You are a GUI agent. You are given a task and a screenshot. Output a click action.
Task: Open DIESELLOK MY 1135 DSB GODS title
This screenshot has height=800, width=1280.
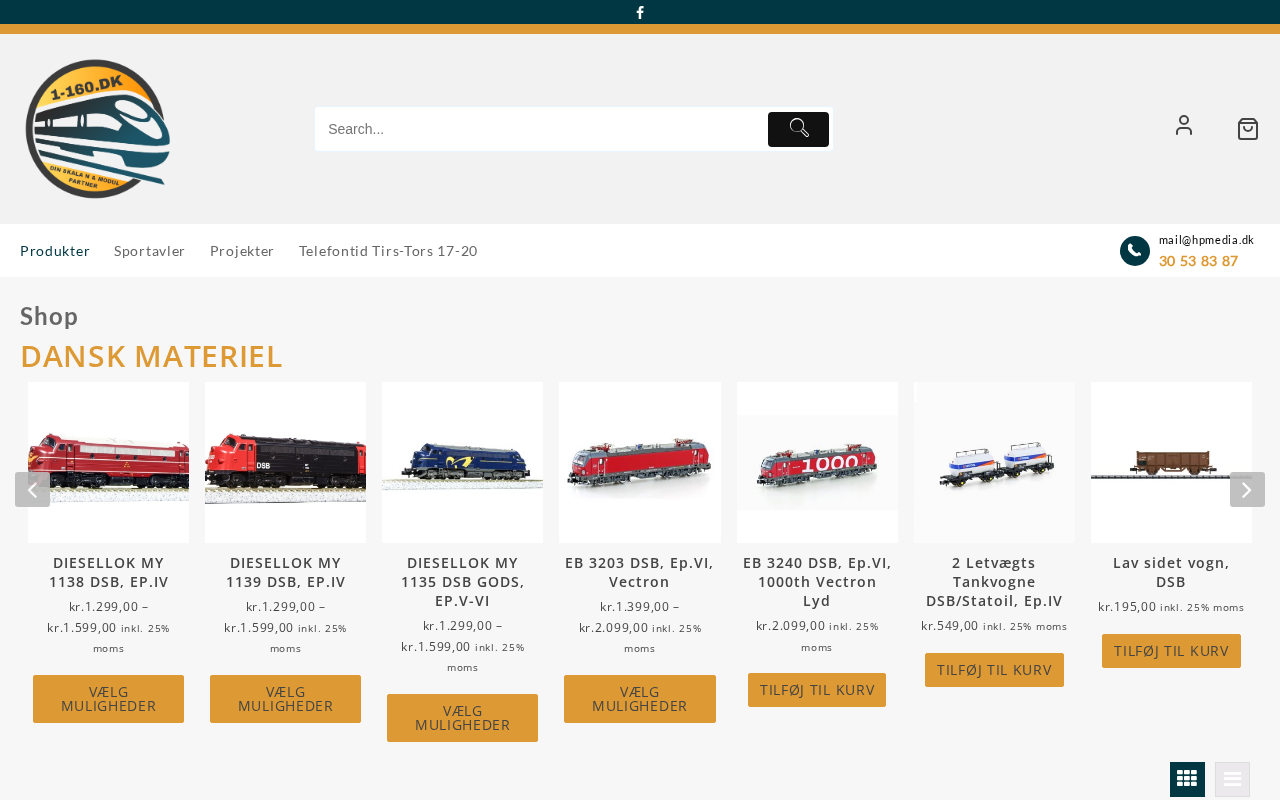462,582
